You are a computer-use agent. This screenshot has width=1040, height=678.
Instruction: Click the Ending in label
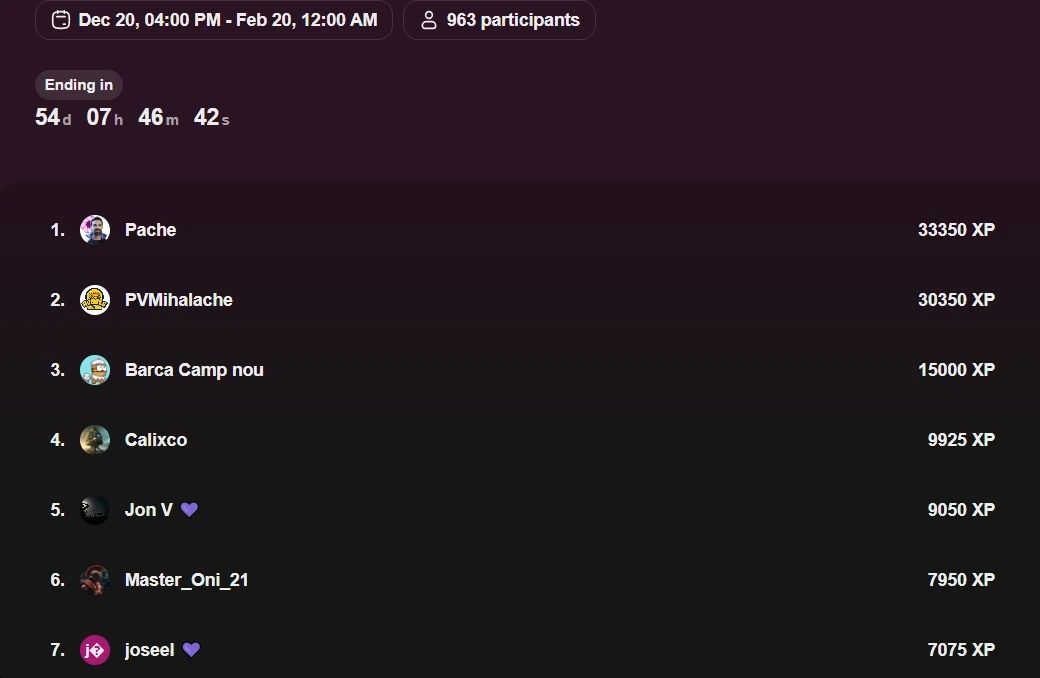pos(79,85)
